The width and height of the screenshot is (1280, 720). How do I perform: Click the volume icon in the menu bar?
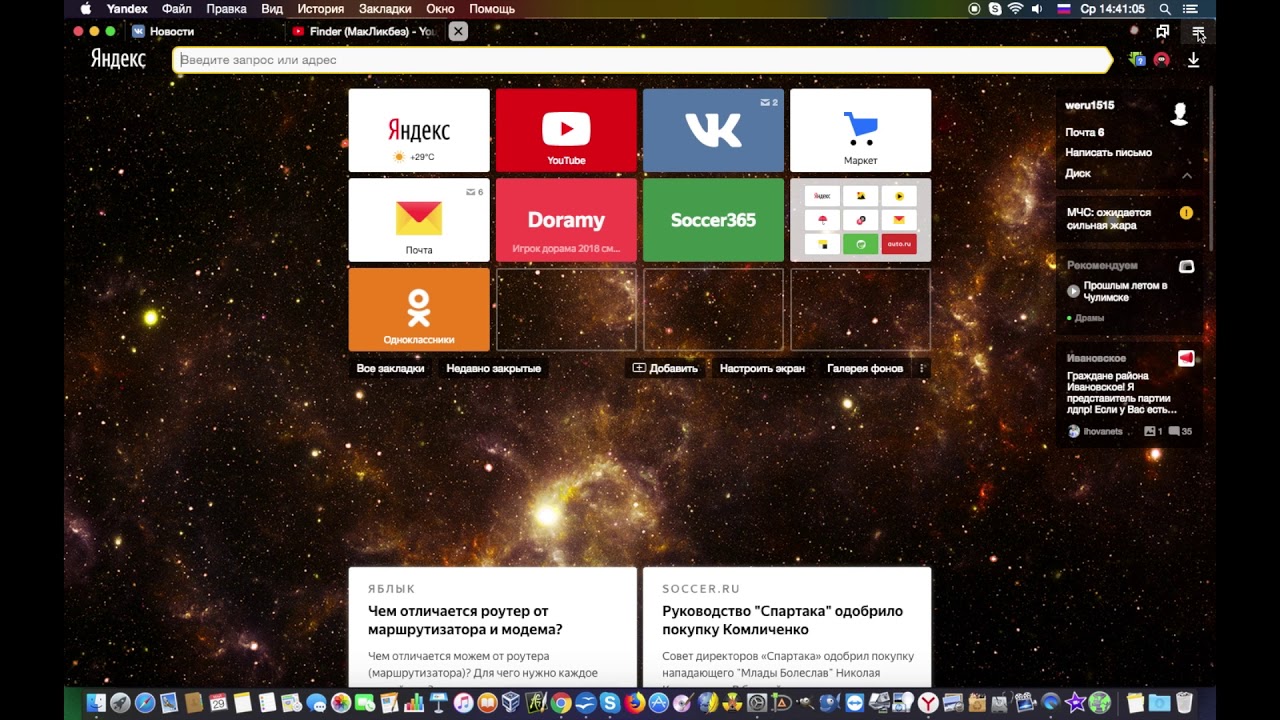[1037, 9]
